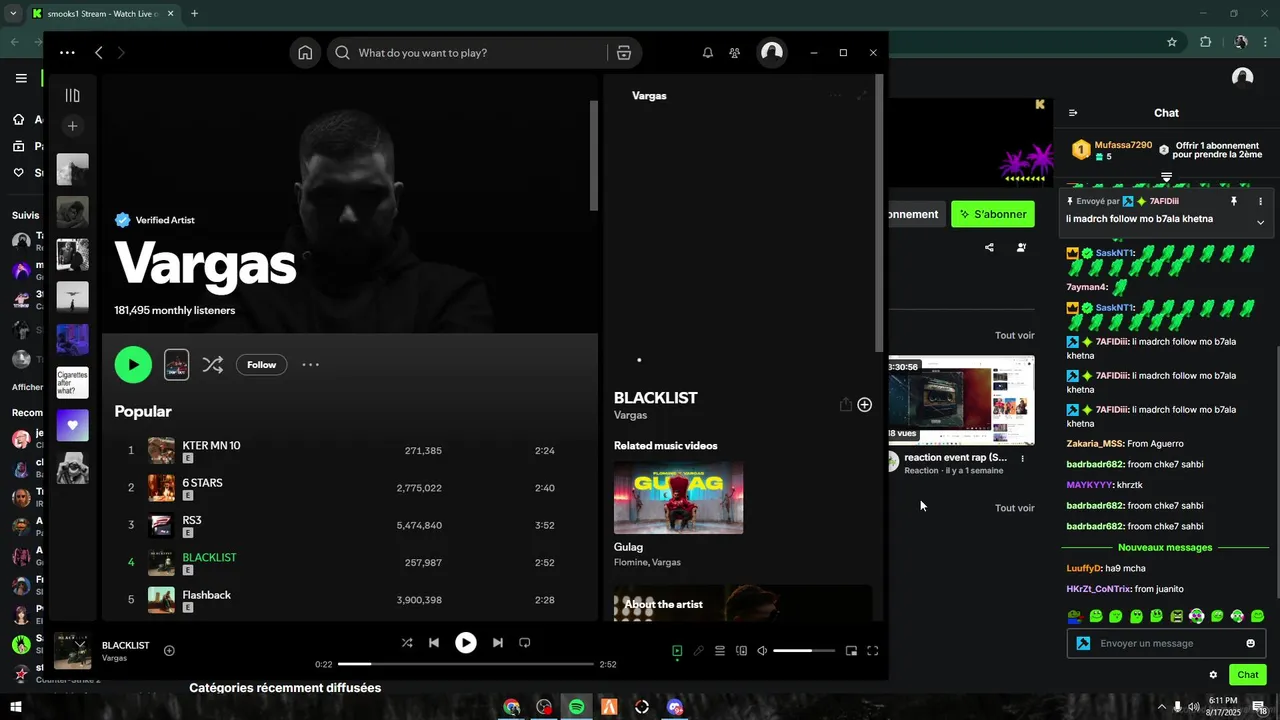The height and width of the screenshot is (720, 1280).
Task: Connect to a device icon
Action: point(741,651)
